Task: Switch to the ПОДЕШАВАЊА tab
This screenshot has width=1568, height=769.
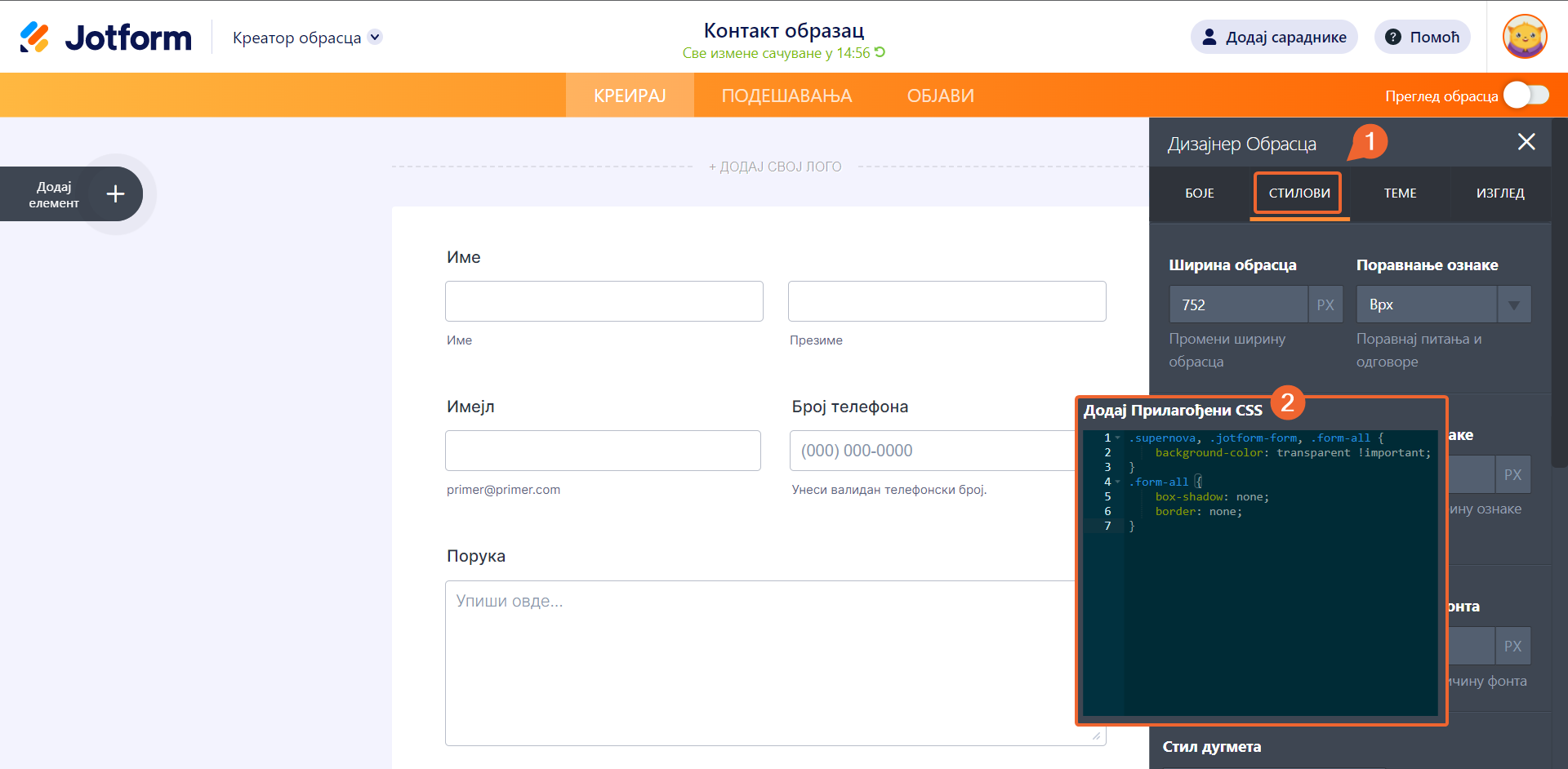Action: click(x=786, y=96)
